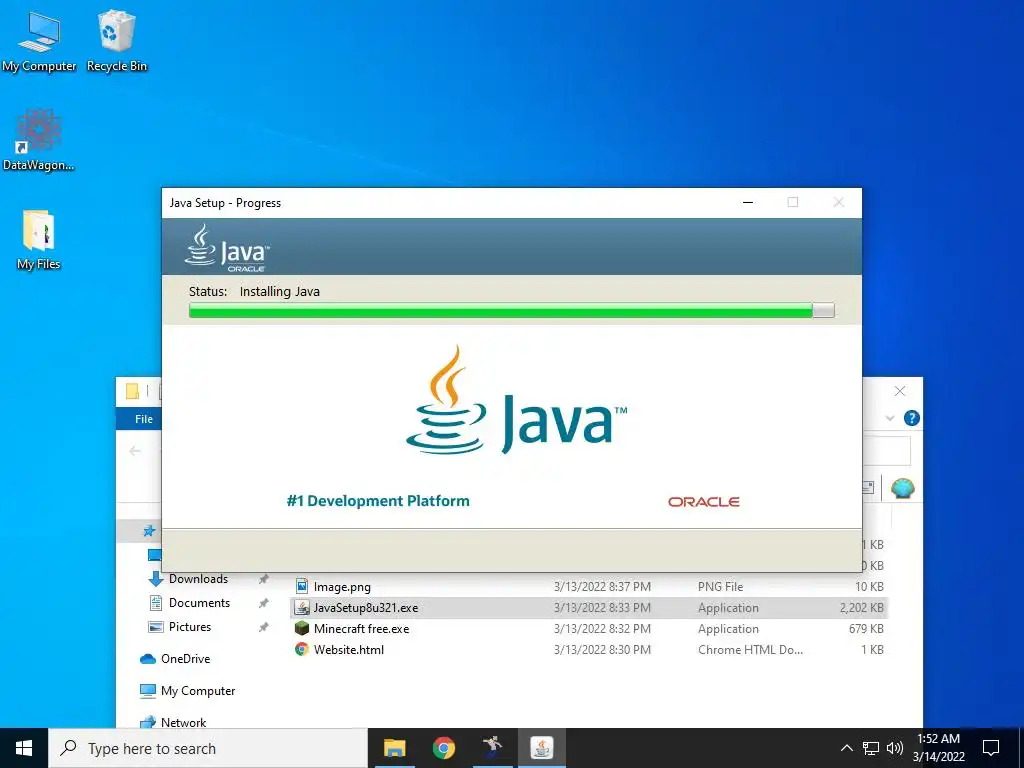Image resolution: width=1024 pixels, height=768 pixels.
Task: Select Quick access star in sidebar
Action: [x=150, y=531]
